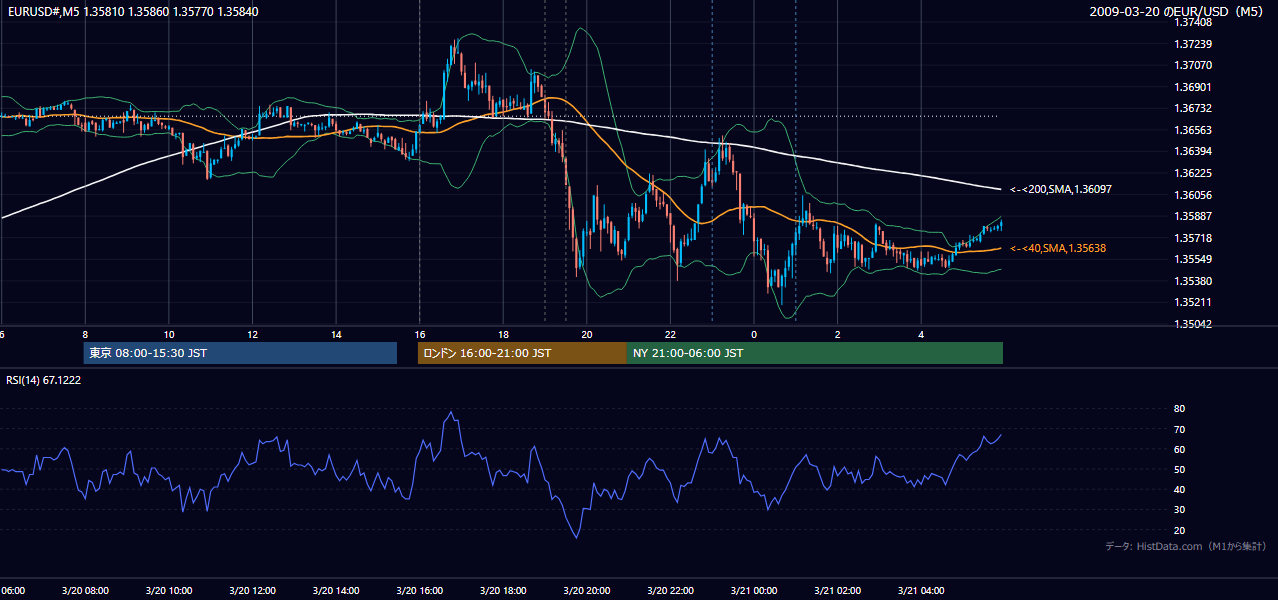Click price axis value 1.36901

click(1193, 87)
